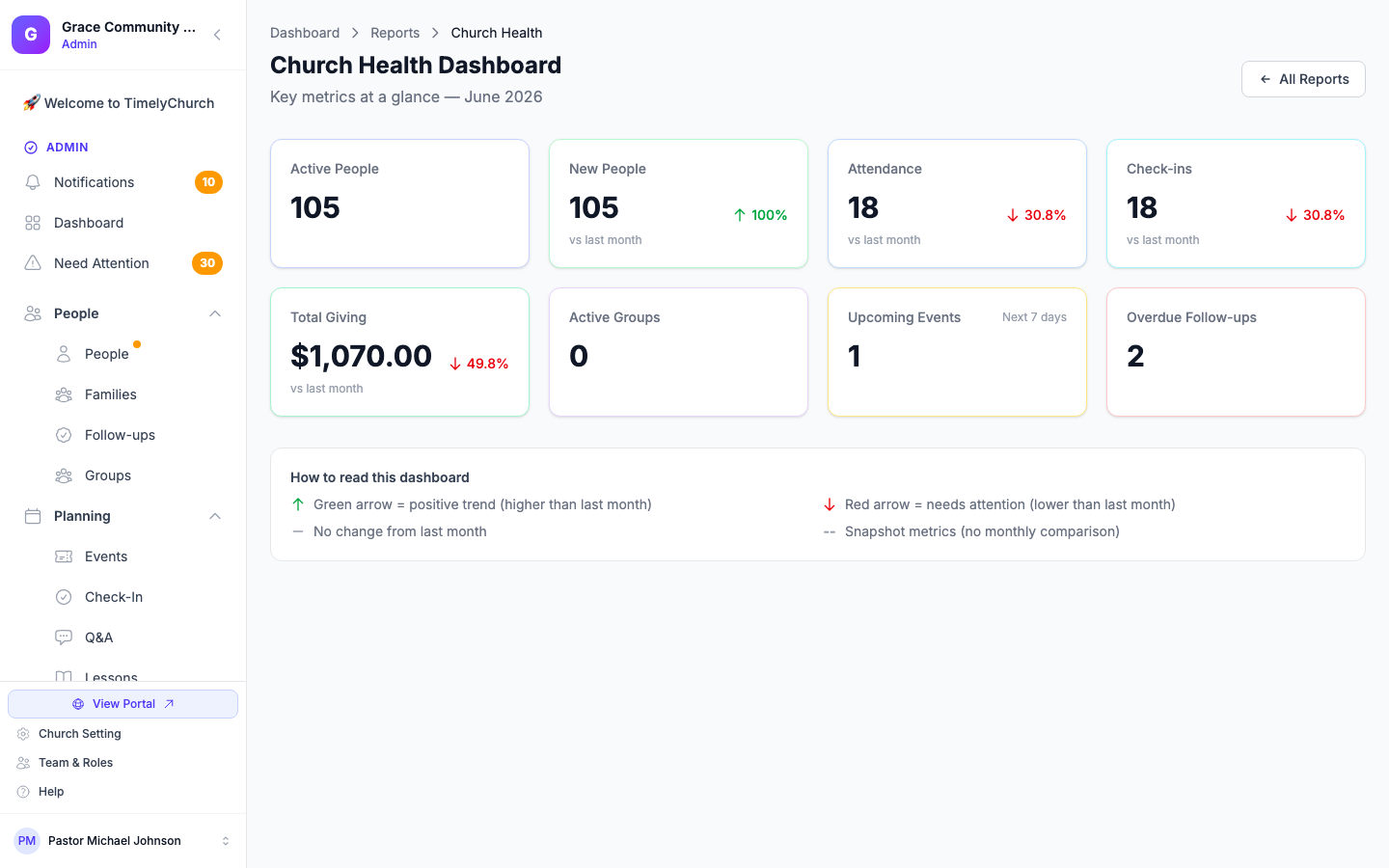Click the Active People card
1389x868 pixels.
(399, 203)
